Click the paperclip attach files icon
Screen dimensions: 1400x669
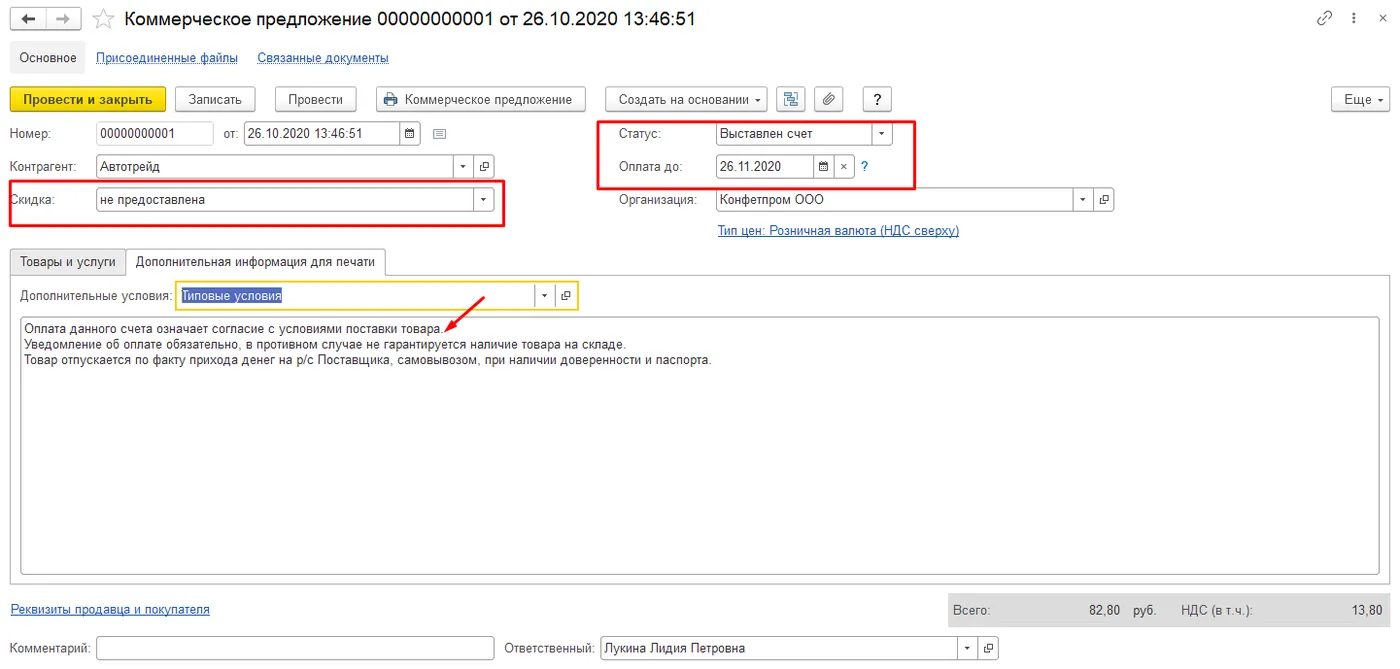coord(830,99)
